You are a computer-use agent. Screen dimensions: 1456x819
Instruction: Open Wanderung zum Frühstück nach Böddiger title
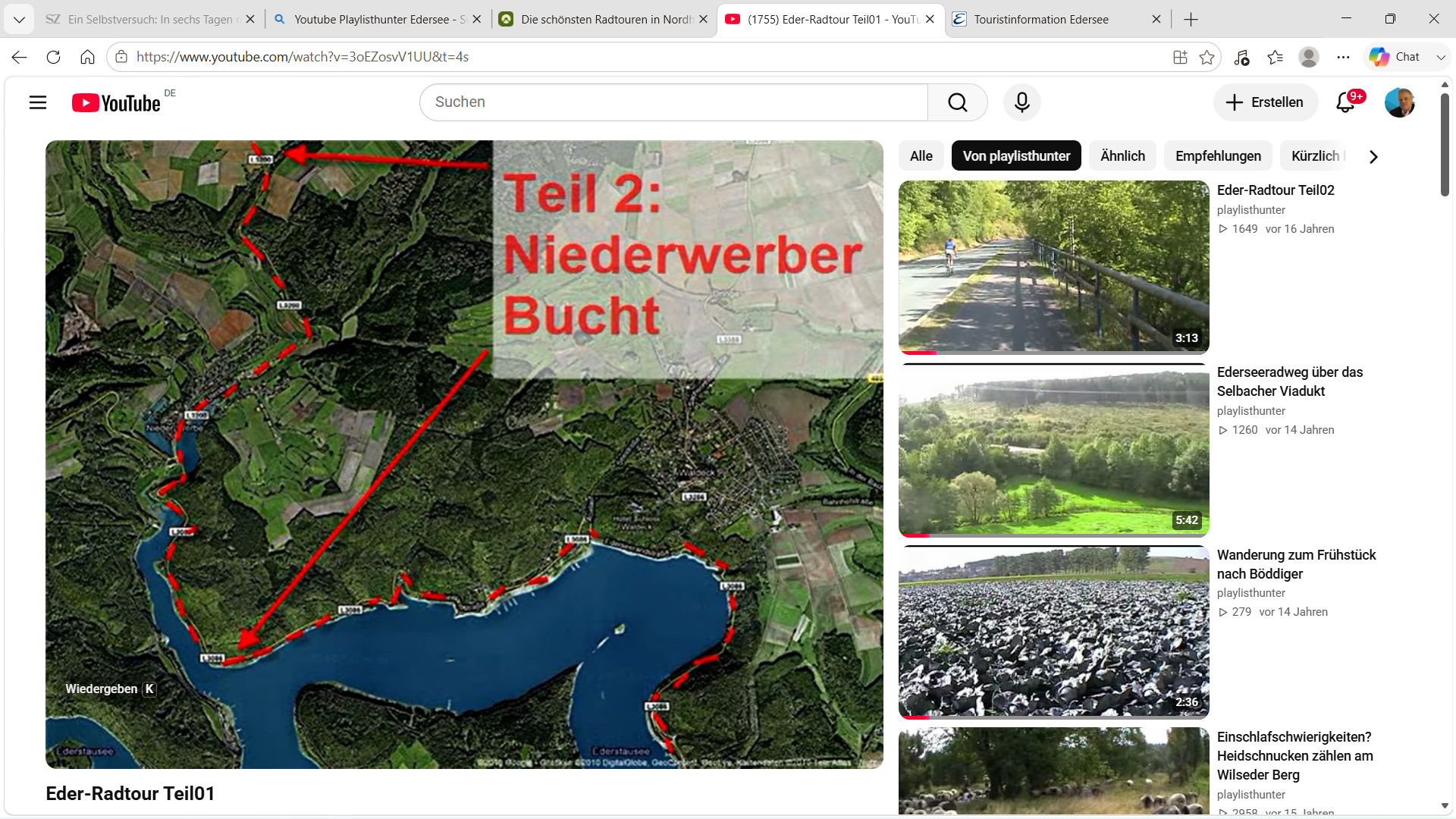click(1296, 564)
